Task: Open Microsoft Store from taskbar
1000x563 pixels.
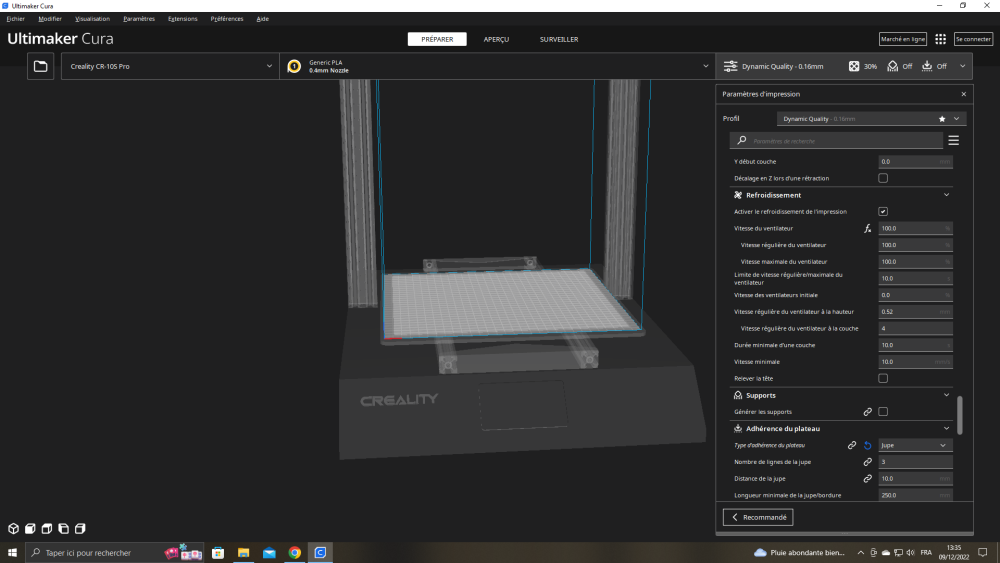Action: (218, 553)
